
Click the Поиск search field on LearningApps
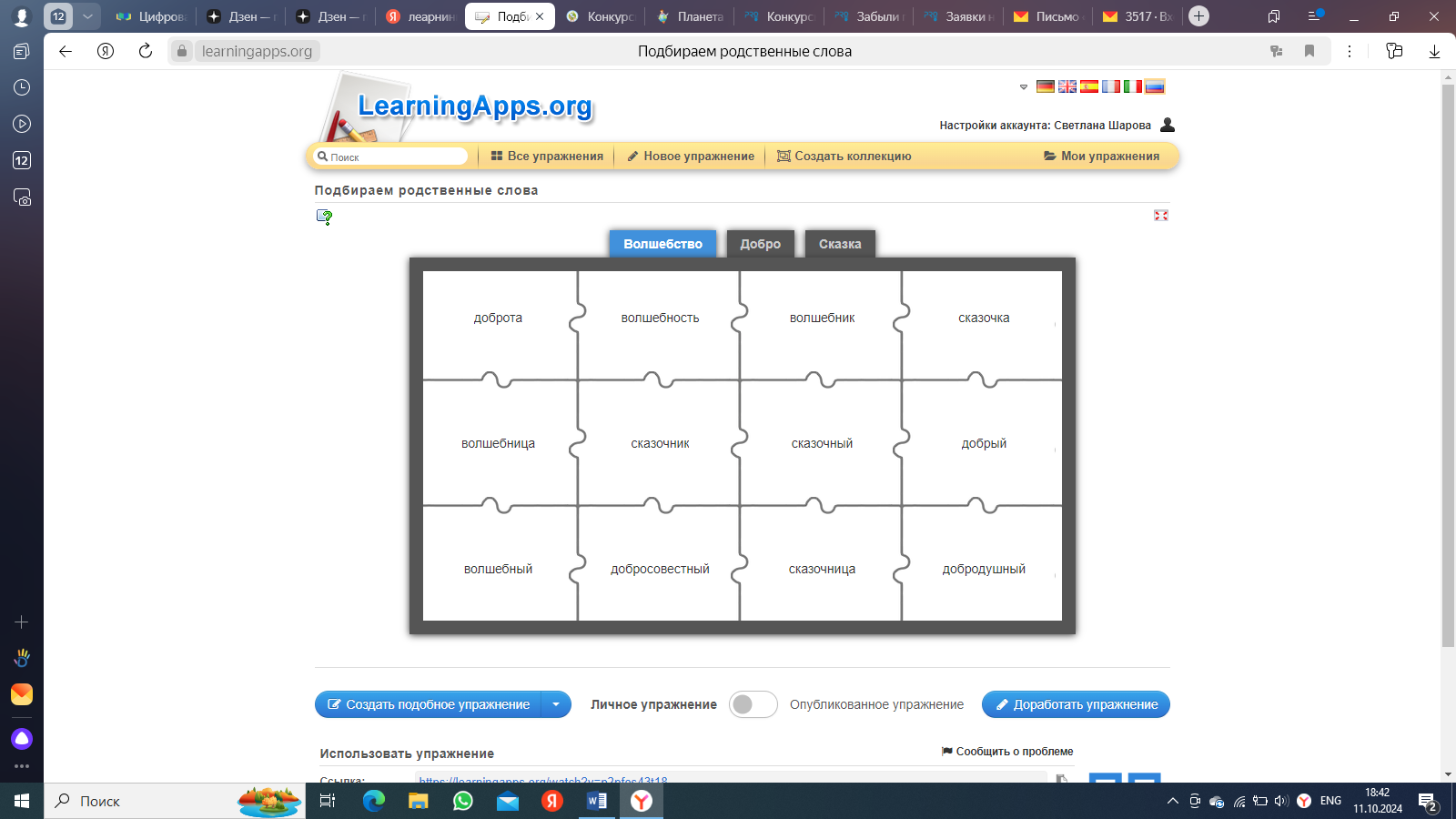[391, 157]
